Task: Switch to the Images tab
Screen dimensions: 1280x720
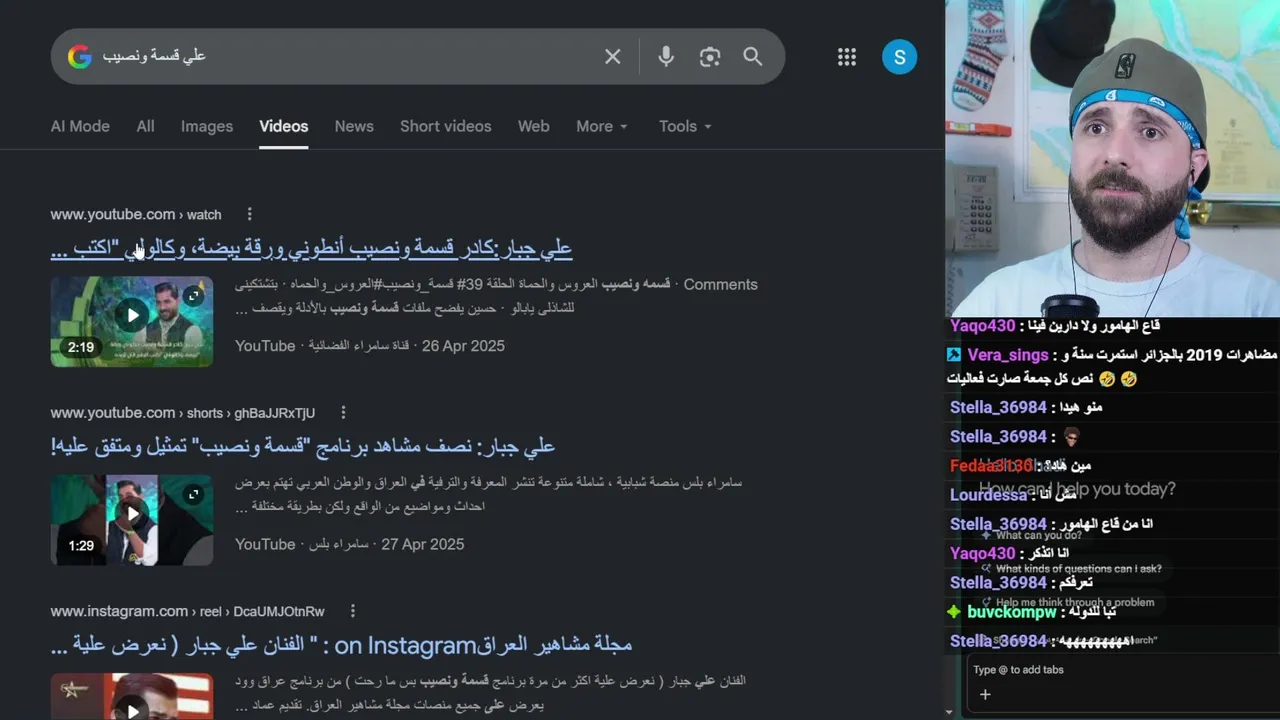Action: (x=207, y=126)
